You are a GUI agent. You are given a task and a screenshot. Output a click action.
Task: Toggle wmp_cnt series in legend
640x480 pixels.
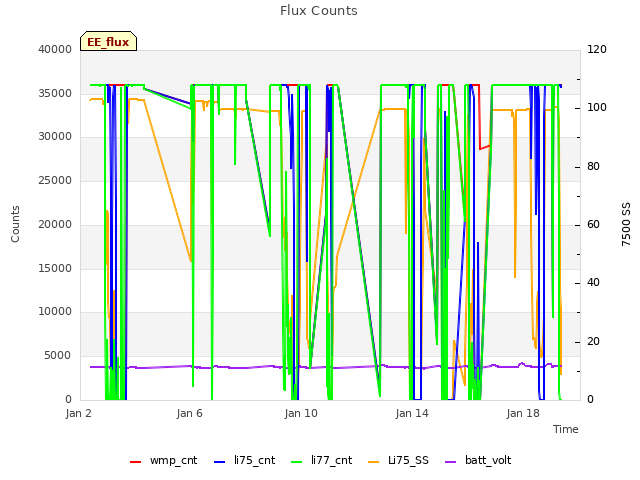[163, 460]
